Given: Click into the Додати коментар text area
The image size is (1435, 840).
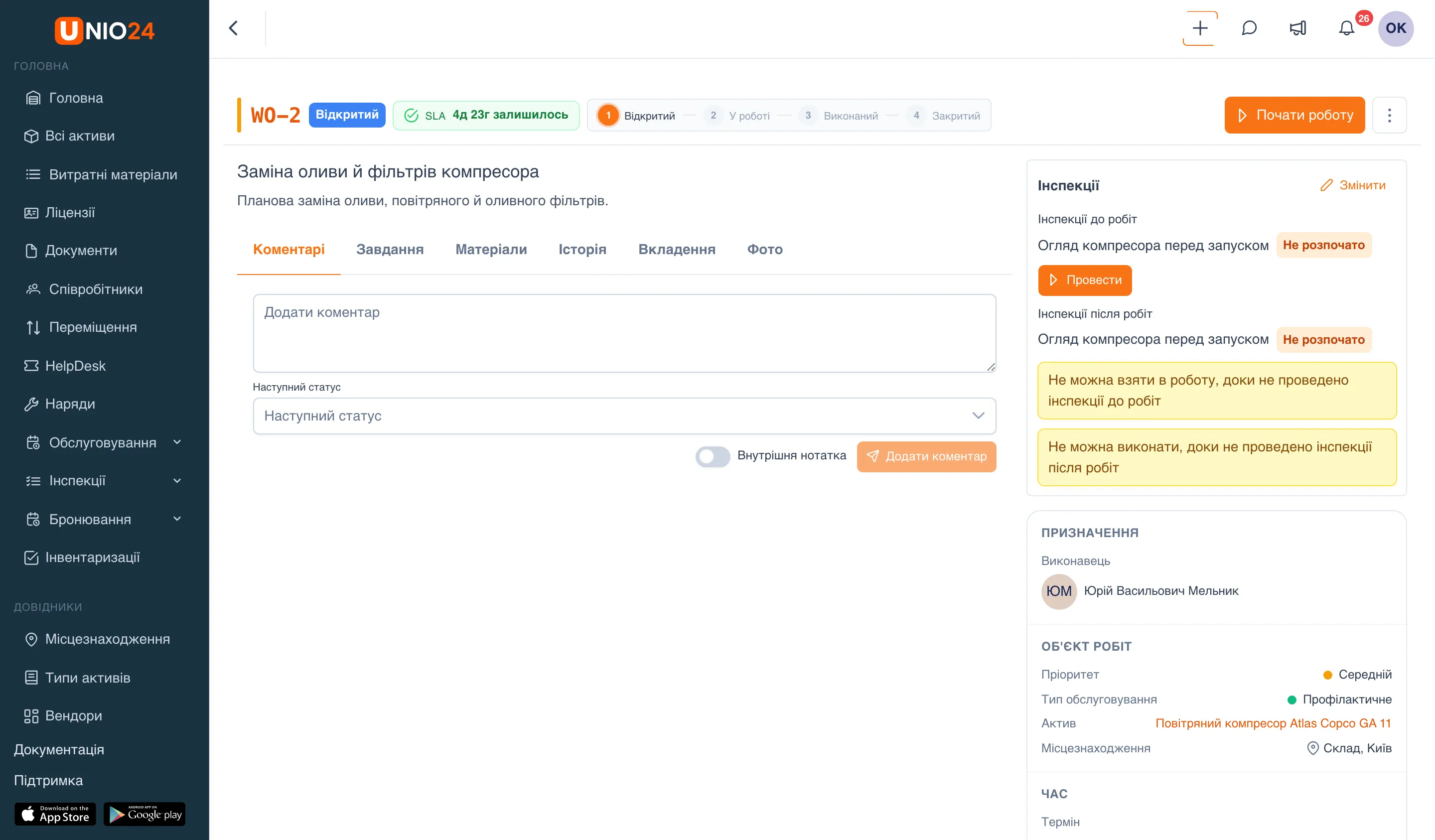Looking at the screenshot, I should 624,333.
